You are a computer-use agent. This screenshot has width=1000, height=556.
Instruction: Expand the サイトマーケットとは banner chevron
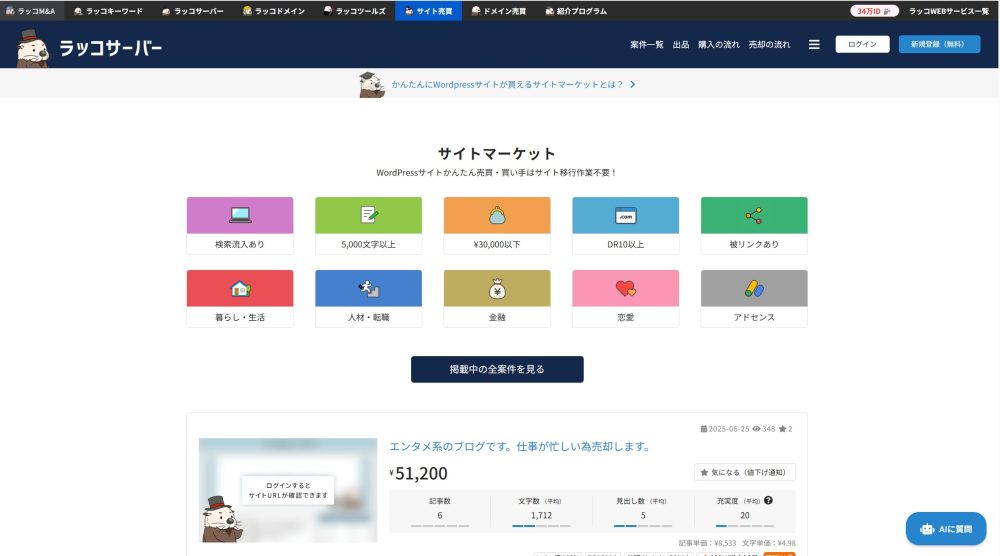pyautogui.click(x=633, y=85)
